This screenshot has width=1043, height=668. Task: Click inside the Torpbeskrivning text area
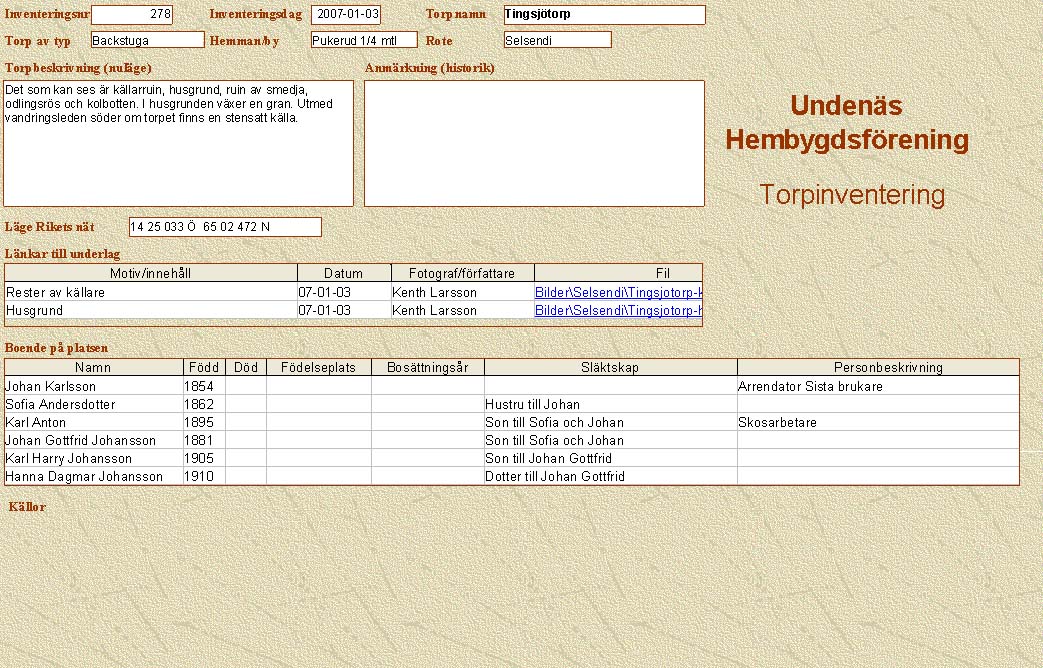(x=178, y=143)
